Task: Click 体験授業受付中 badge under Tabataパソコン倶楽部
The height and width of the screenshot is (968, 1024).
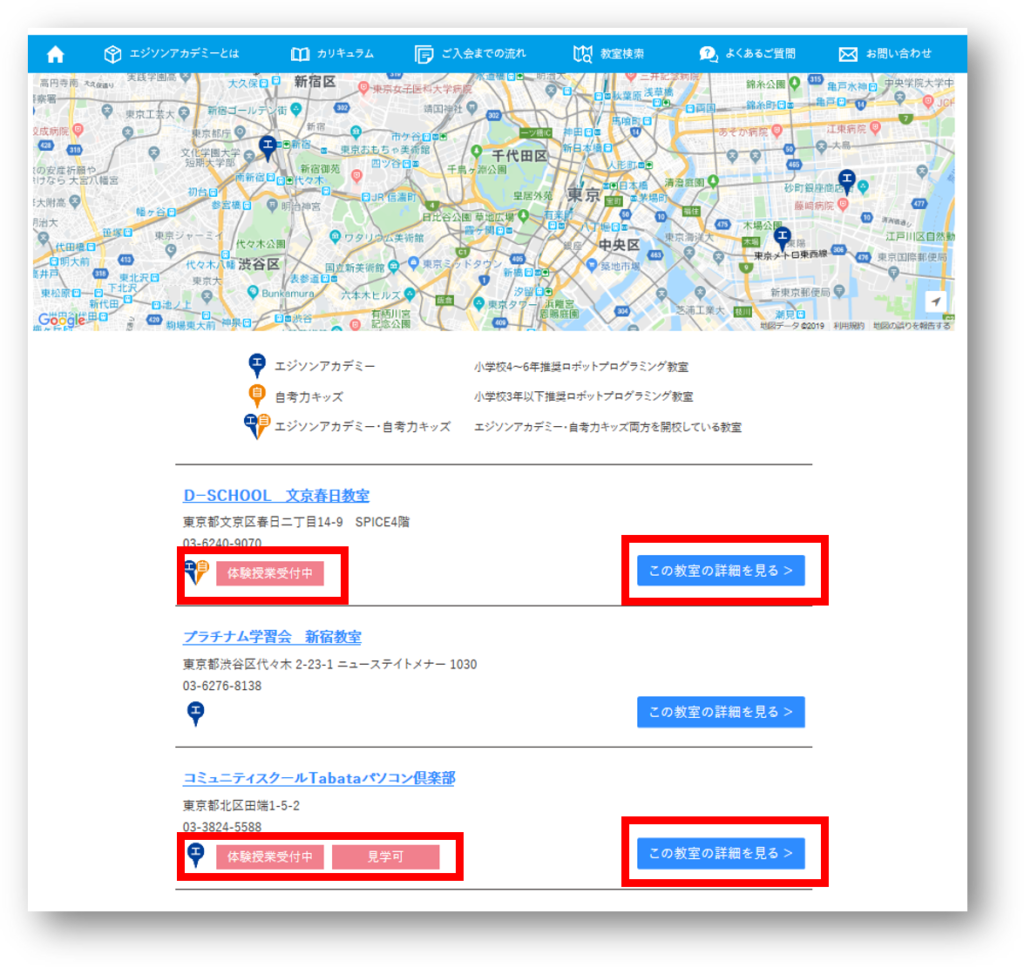Action: [x=270, y=856]
